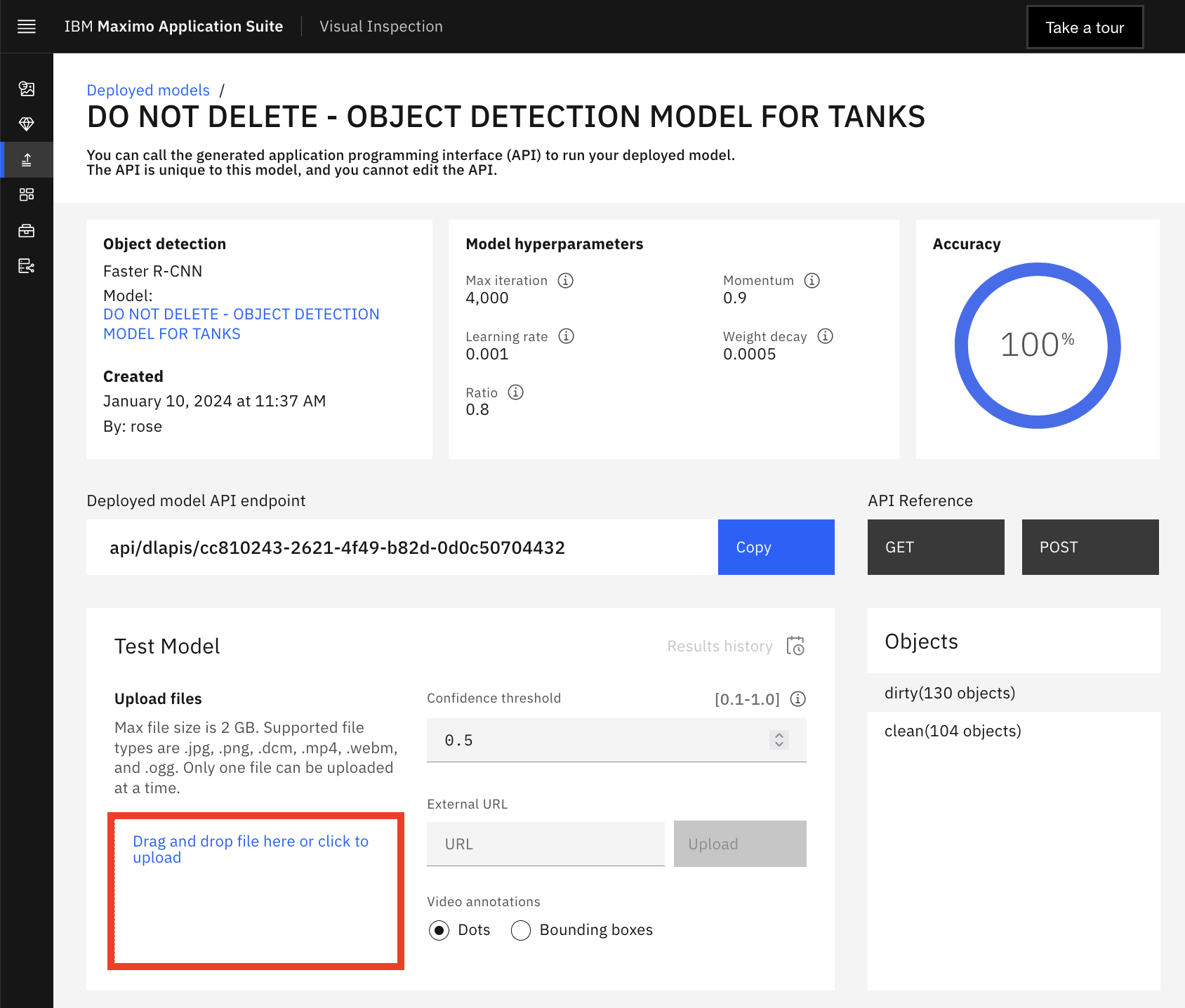1185x1008 pixels.
Task: Copy the API endpoint
Action: (776, 548)
